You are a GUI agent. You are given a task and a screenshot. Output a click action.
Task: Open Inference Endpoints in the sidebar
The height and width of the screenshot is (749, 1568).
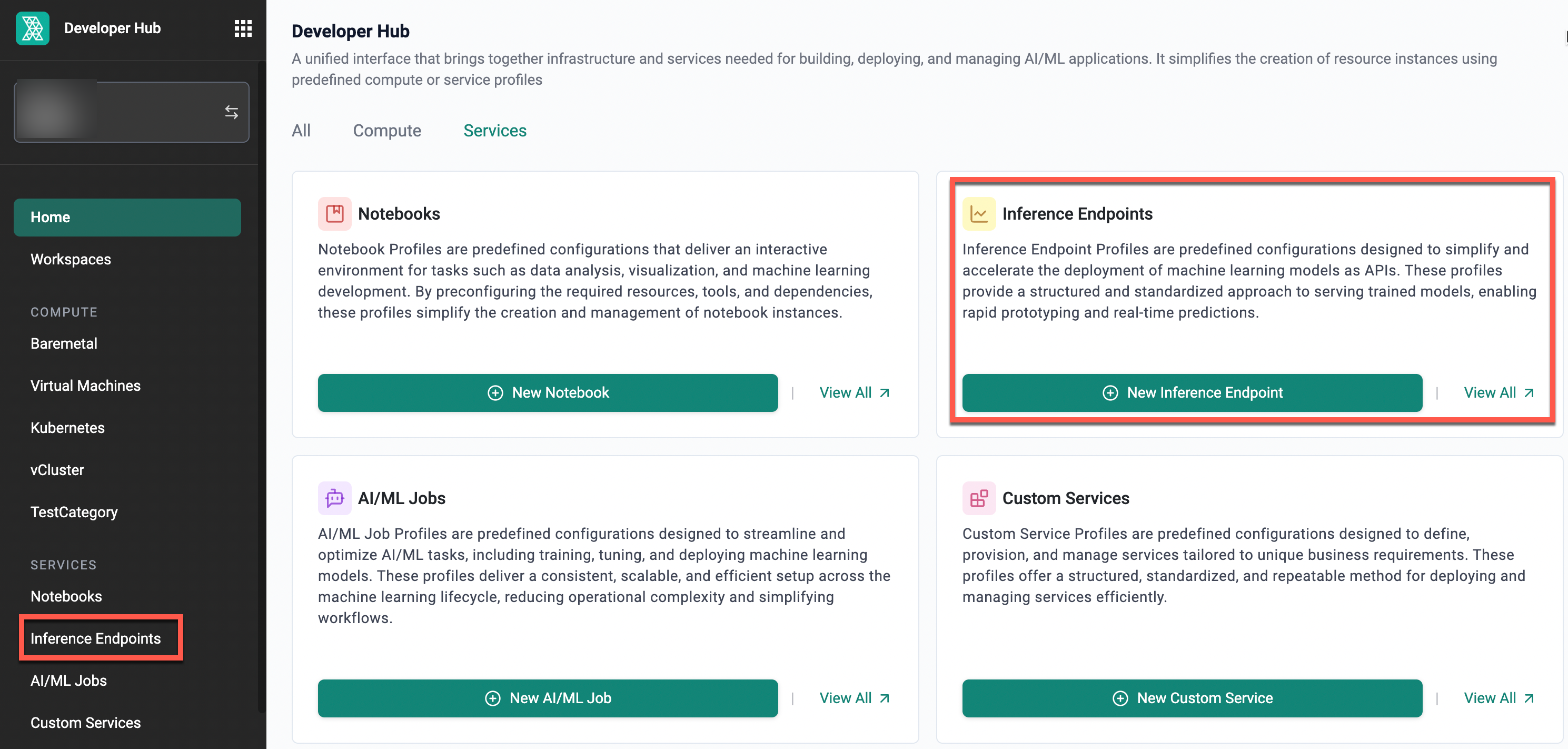tap(96, 638)
